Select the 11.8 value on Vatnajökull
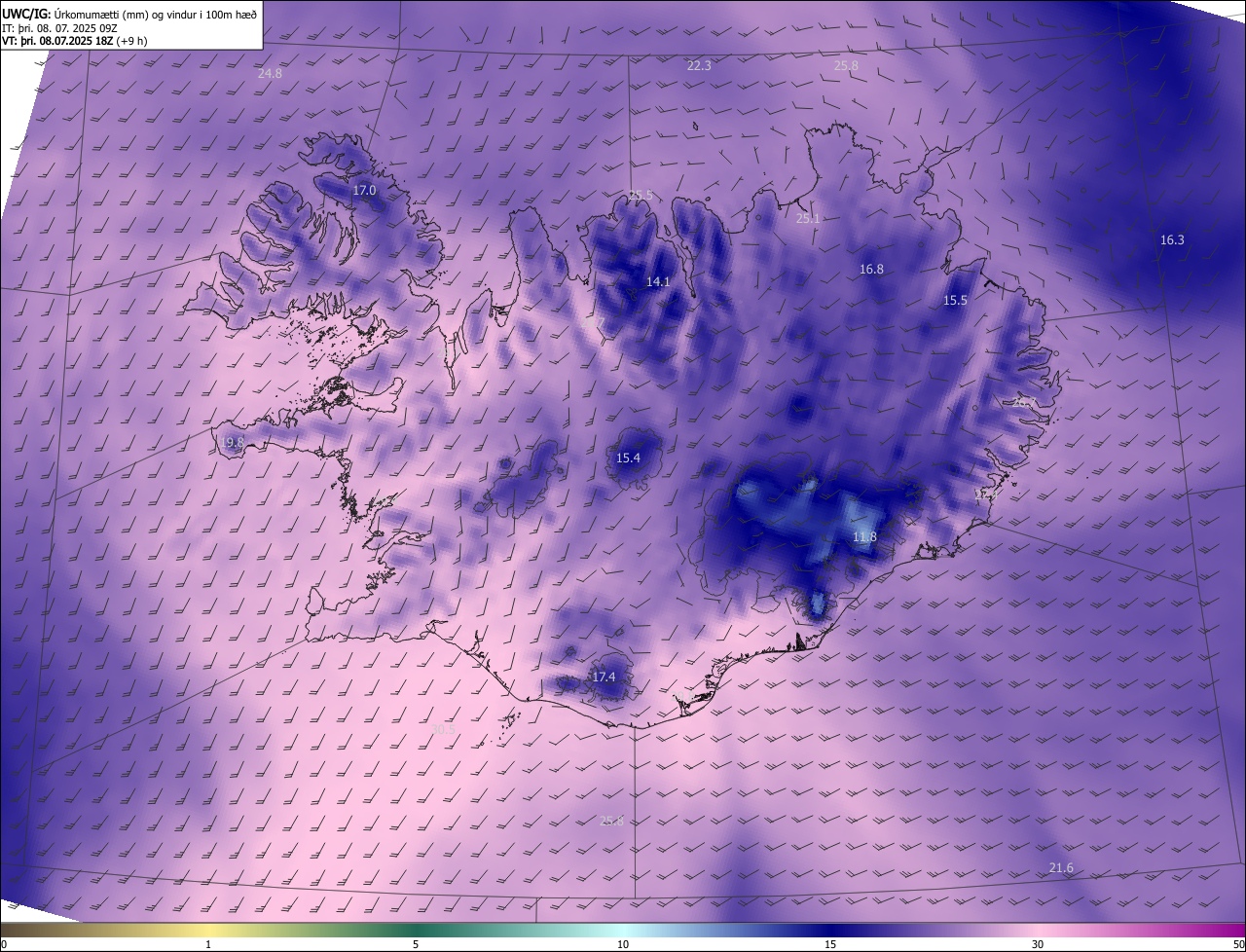1246x952 pixels. [x=864, y=537]
